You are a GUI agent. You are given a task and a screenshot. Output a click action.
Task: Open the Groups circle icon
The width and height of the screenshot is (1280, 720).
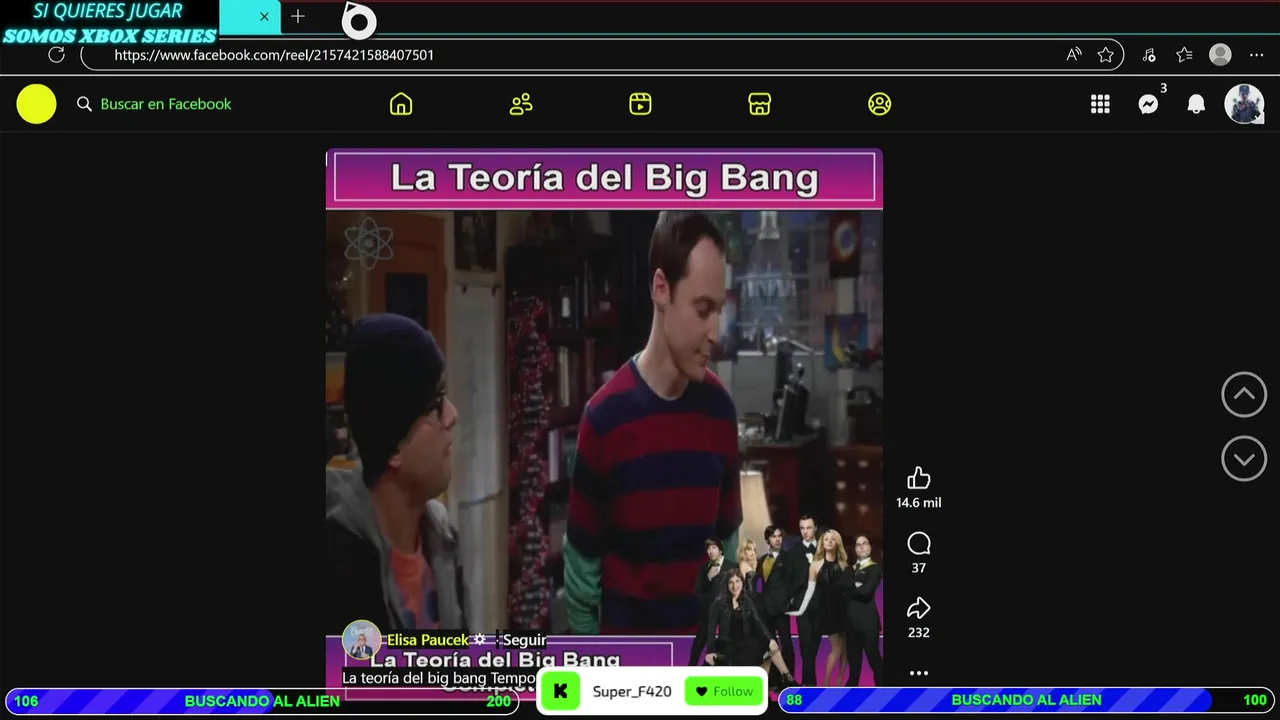click(x=880, y=104)
